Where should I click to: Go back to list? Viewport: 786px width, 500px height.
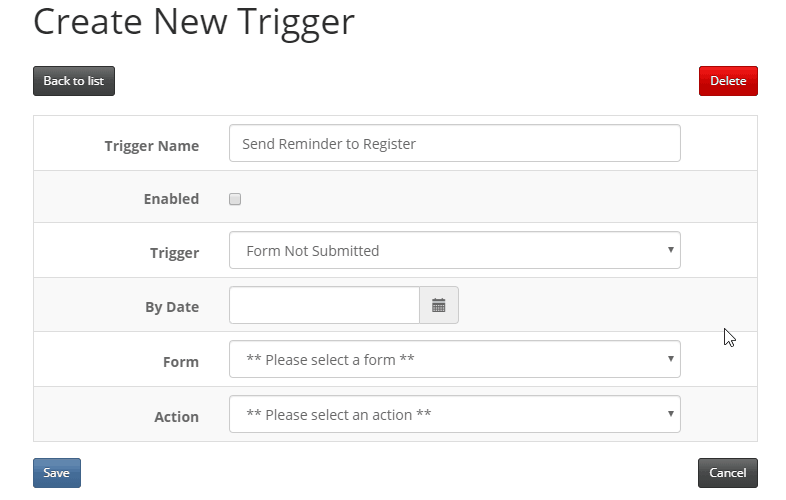[74, 81]
